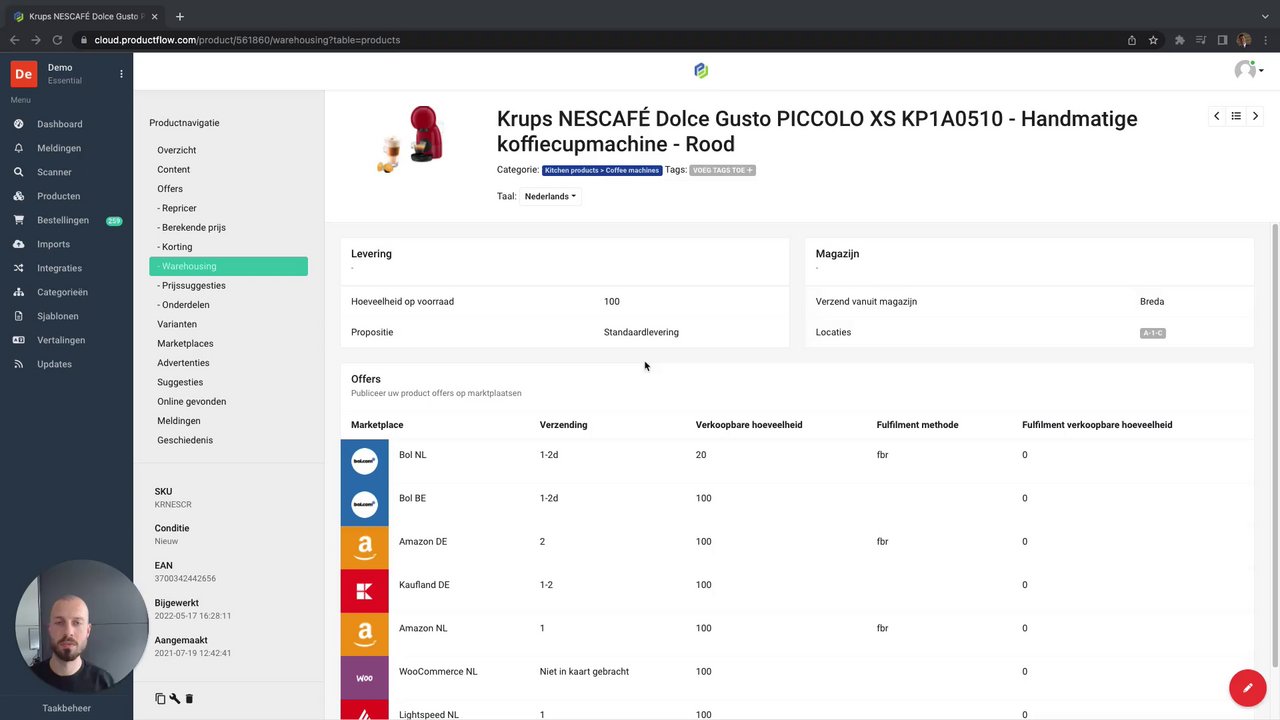
Task: Open Scanner via magnifier icon
Action: 18,172
